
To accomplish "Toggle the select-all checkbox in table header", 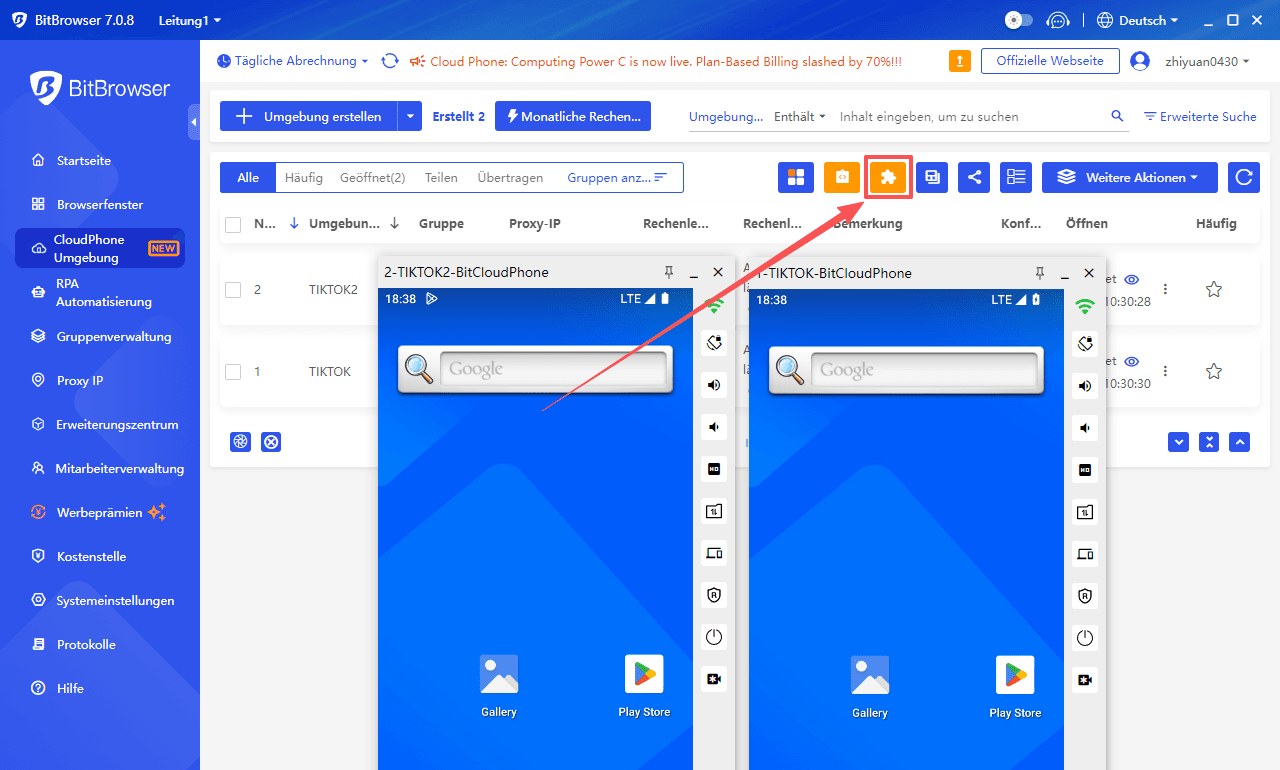I will click(x=233, y=224).
